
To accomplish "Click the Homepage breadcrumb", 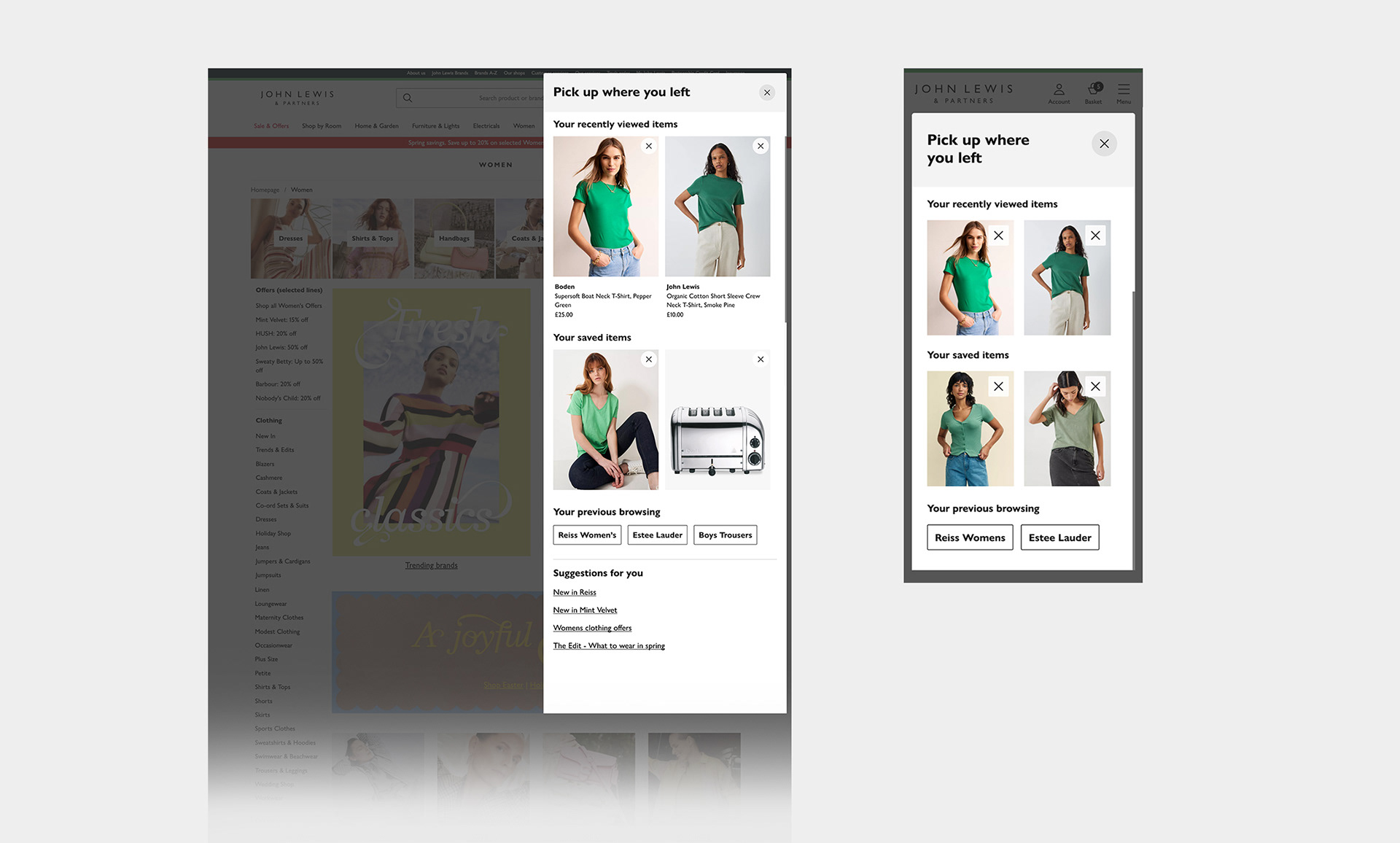I will (x=265, y=190).
